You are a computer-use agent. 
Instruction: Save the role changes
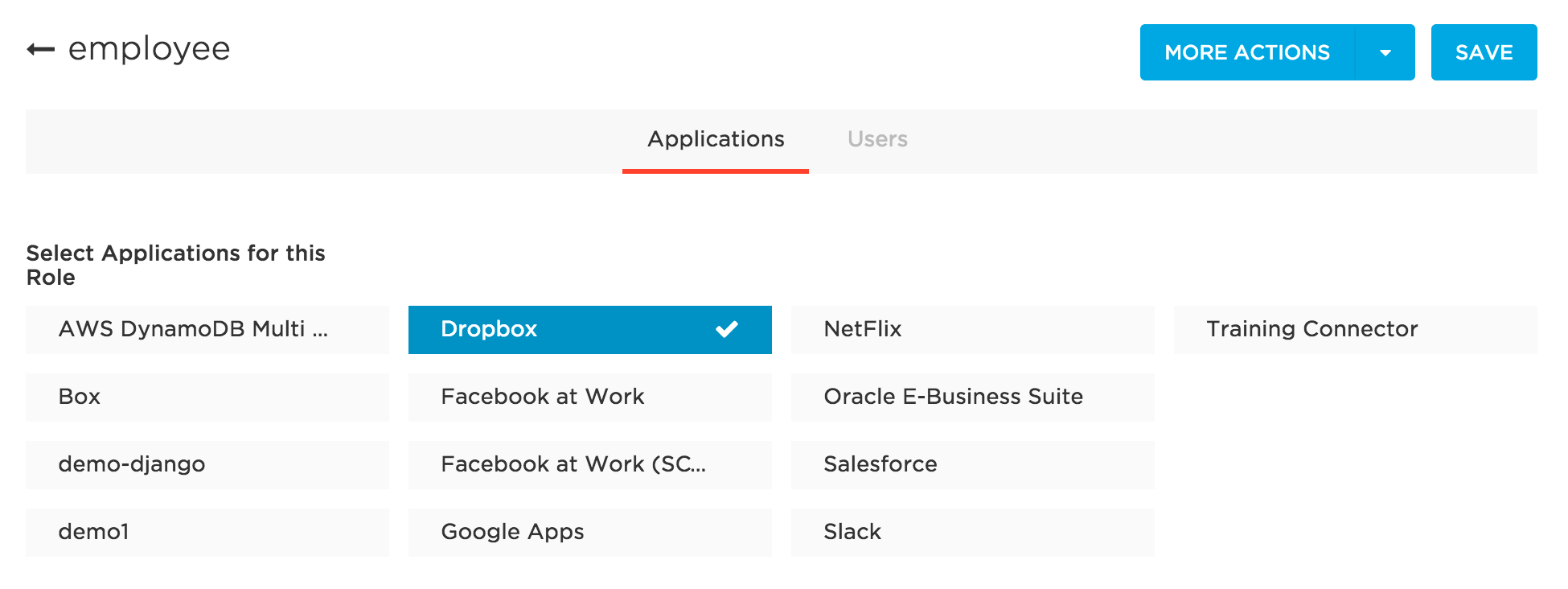pos(1484,52)
